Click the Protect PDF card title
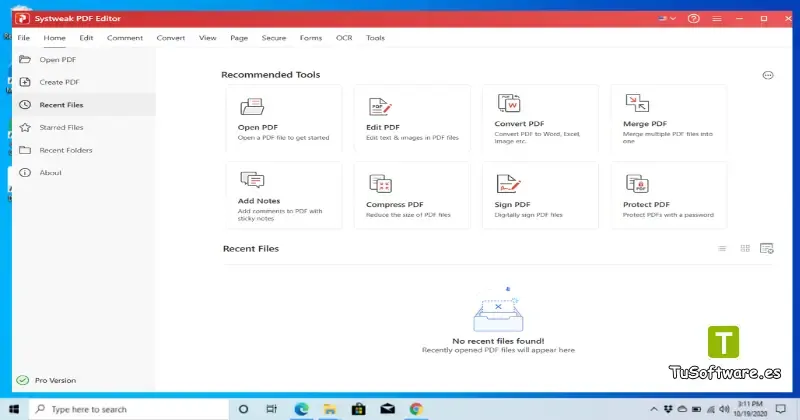This screenshot has width=800, height=420. coord(646,205)
